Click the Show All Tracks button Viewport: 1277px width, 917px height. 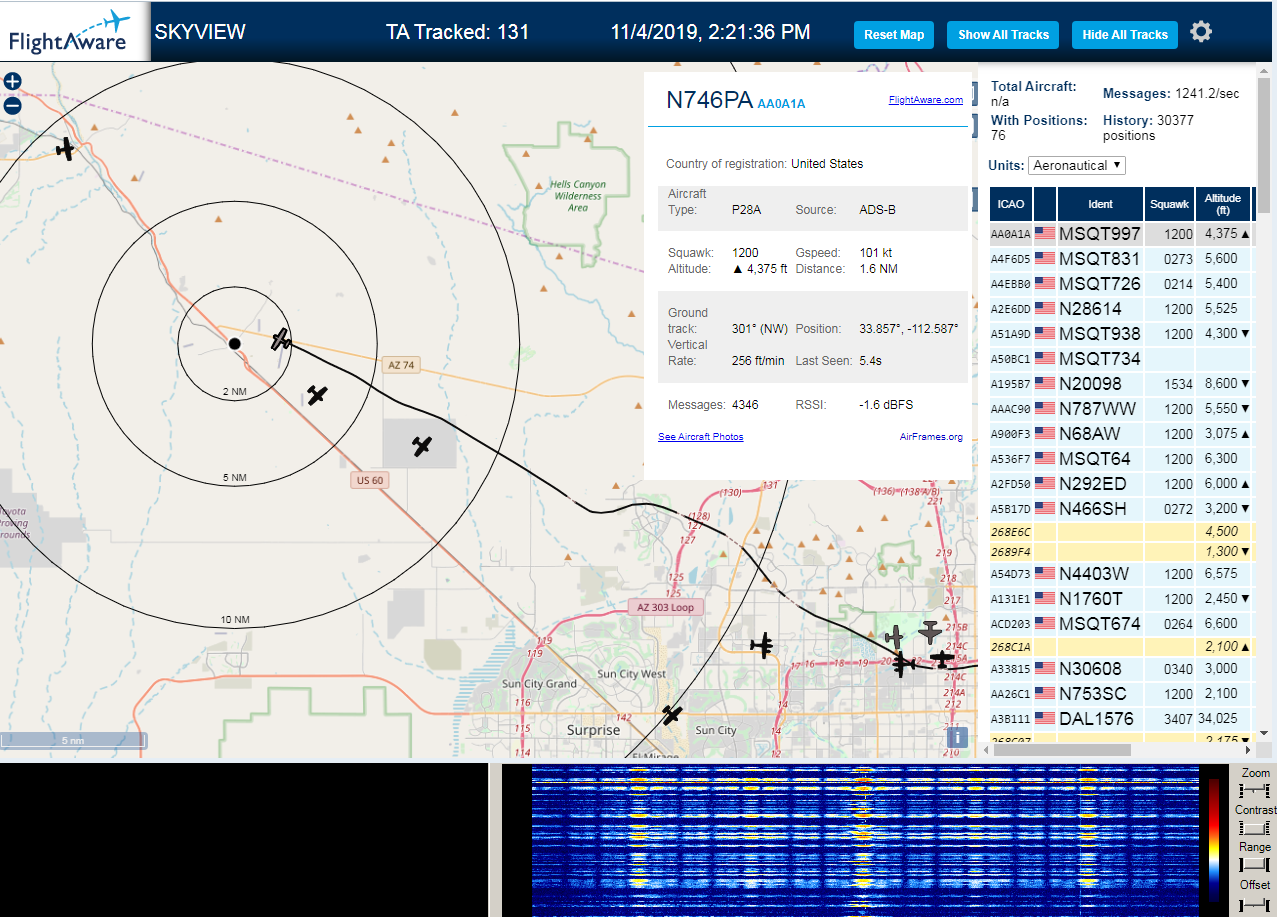pyautogui.click(x=1003, y=34)
